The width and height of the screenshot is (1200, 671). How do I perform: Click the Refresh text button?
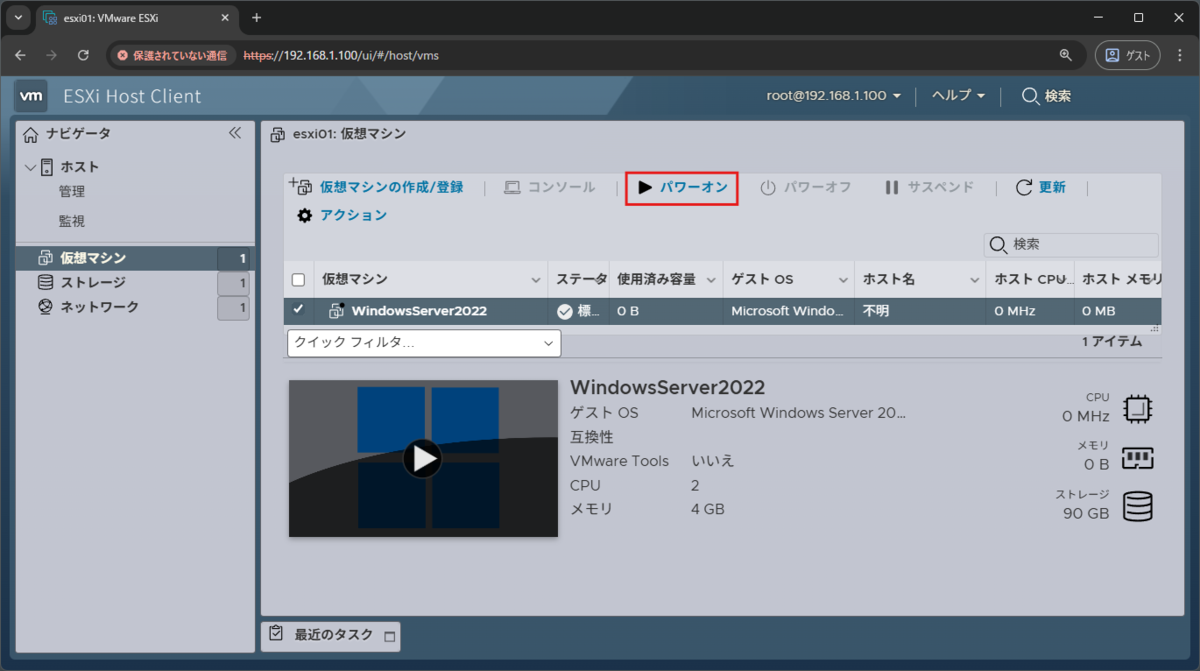coord(1052,188)
